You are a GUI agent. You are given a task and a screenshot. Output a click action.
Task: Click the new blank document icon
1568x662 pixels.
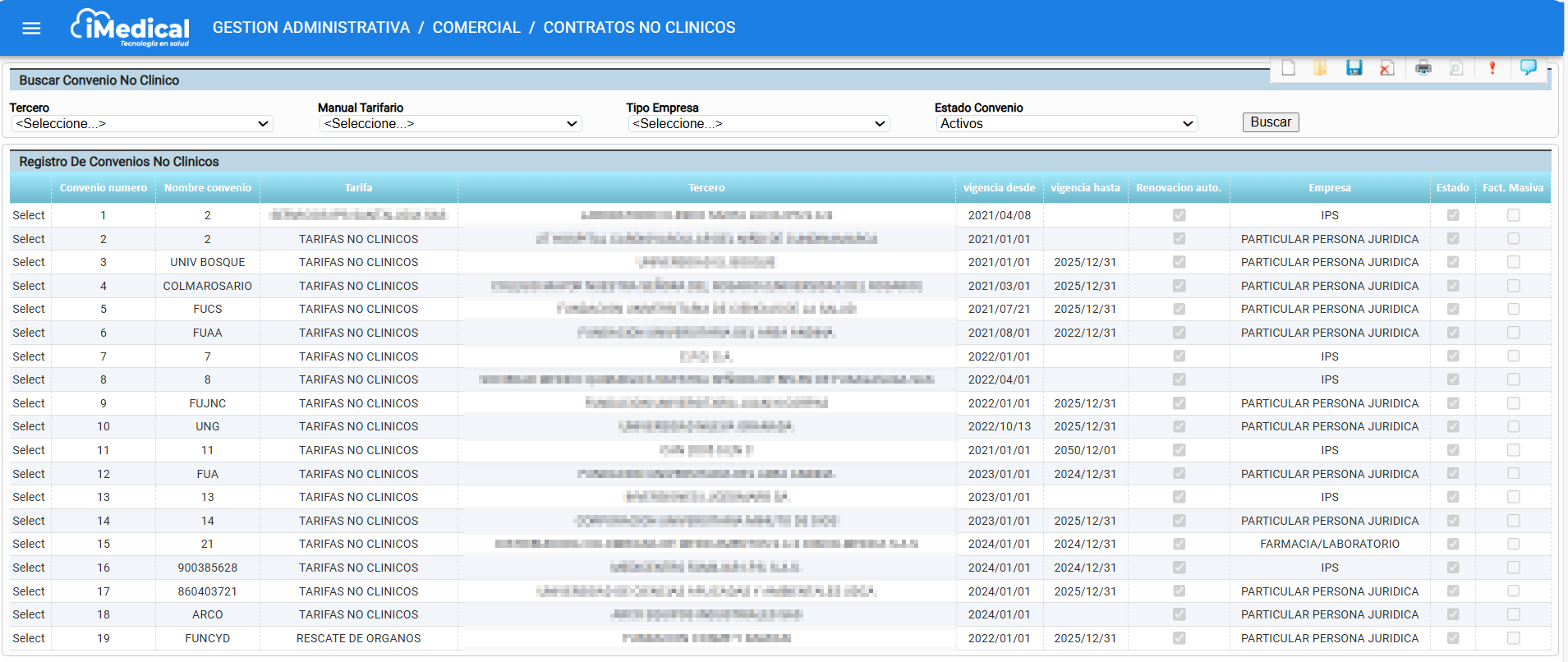(x=1289, y=68)
